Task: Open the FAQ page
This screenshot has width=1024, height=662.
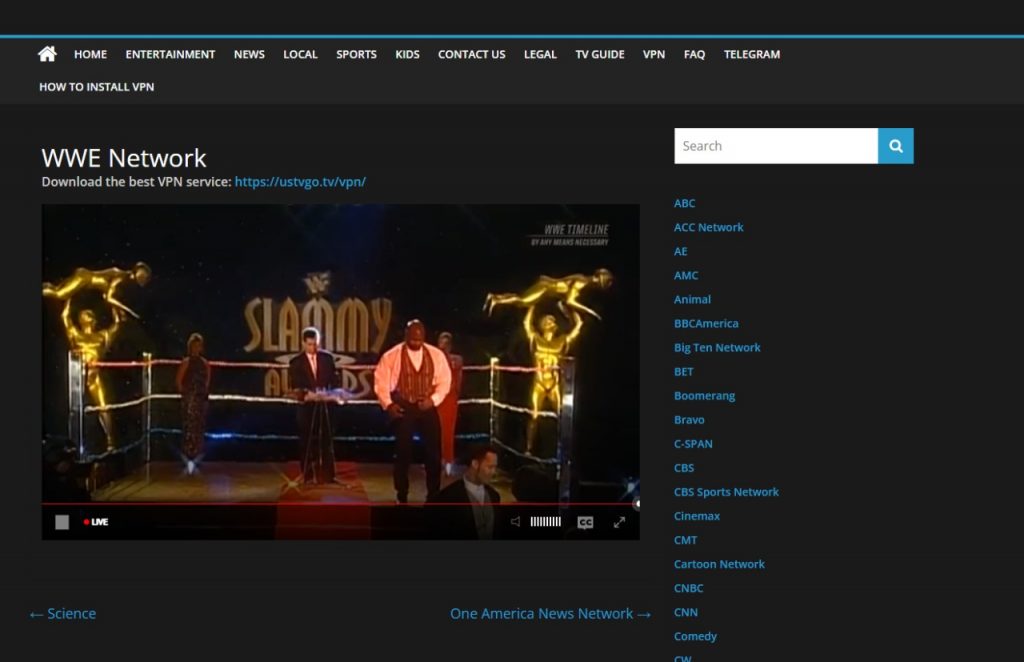Action: click(x=694, y=54)
